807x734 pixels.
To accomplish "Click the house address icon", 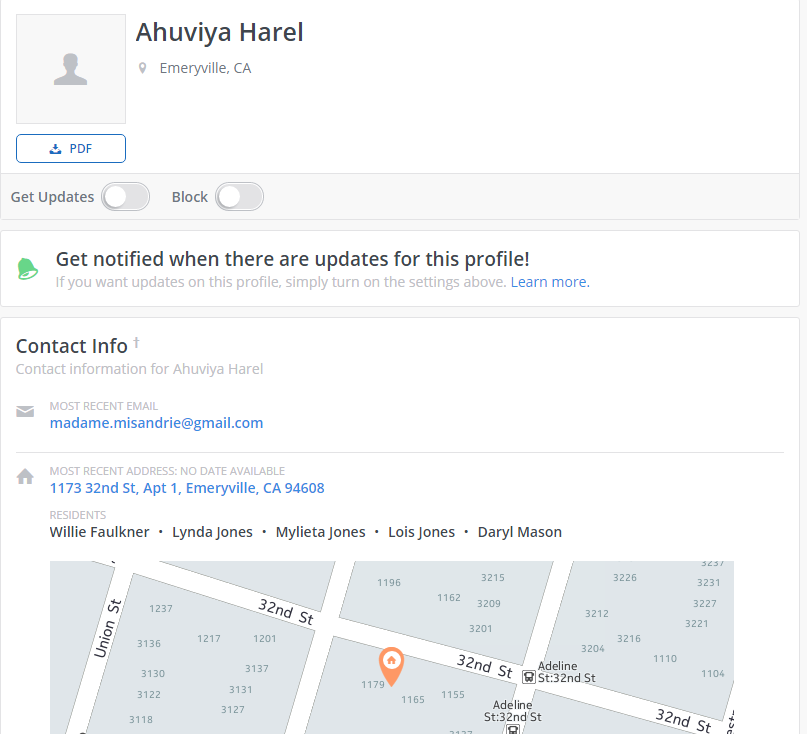I will tap(25, 476).
